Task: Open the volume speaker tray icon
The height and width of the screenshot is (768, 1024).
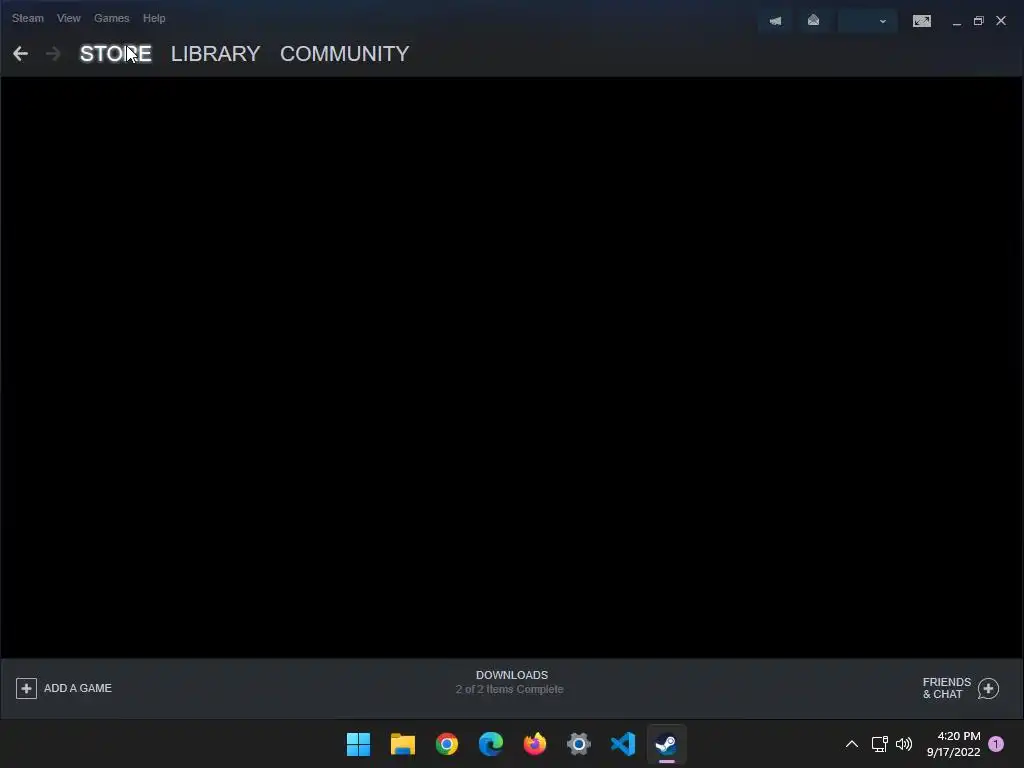Action: [x=904, y=744]
